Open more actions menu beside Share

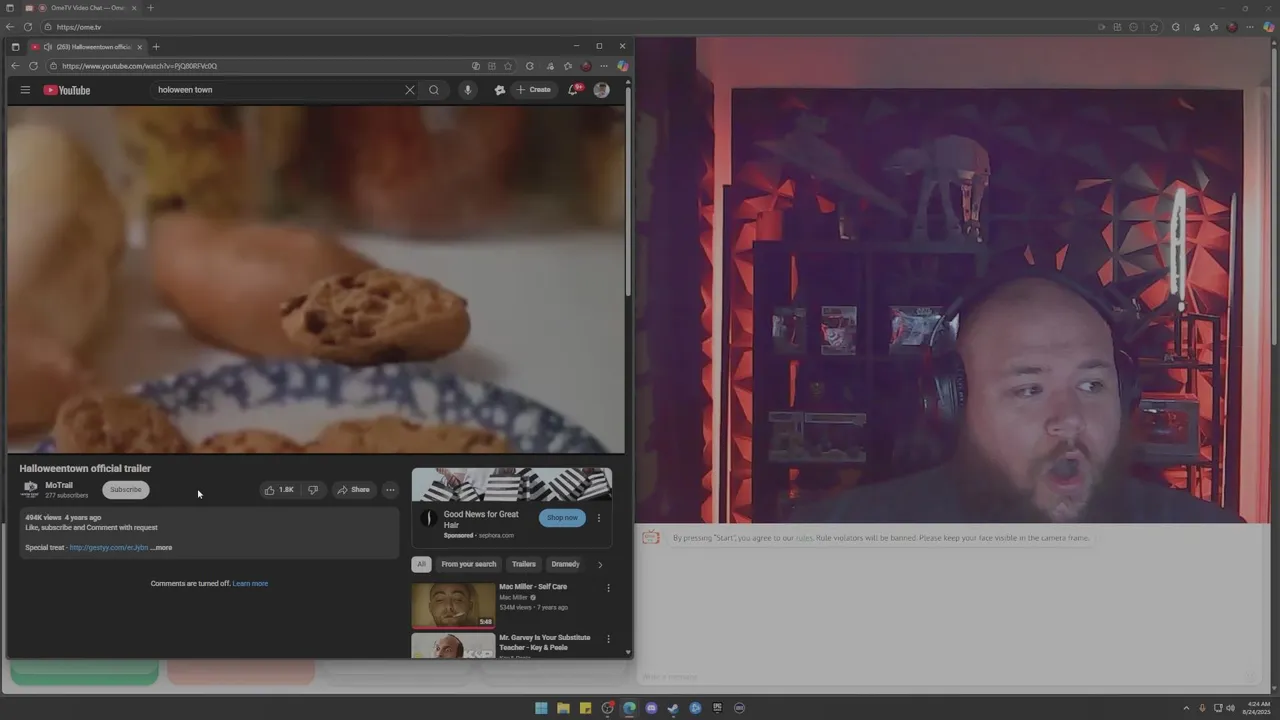[x=390, y=490]
